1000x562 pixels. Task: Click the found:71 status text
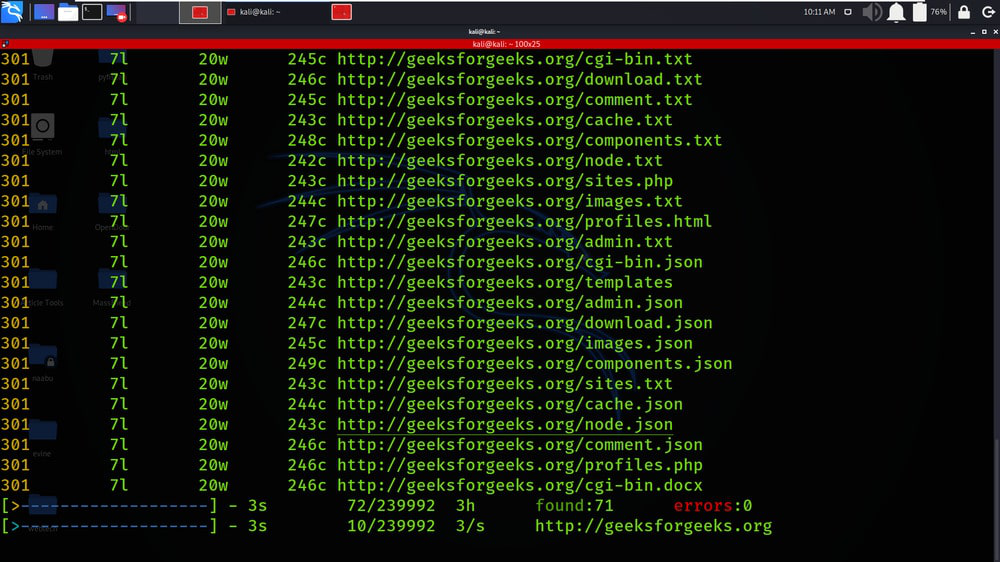[574, 506]
